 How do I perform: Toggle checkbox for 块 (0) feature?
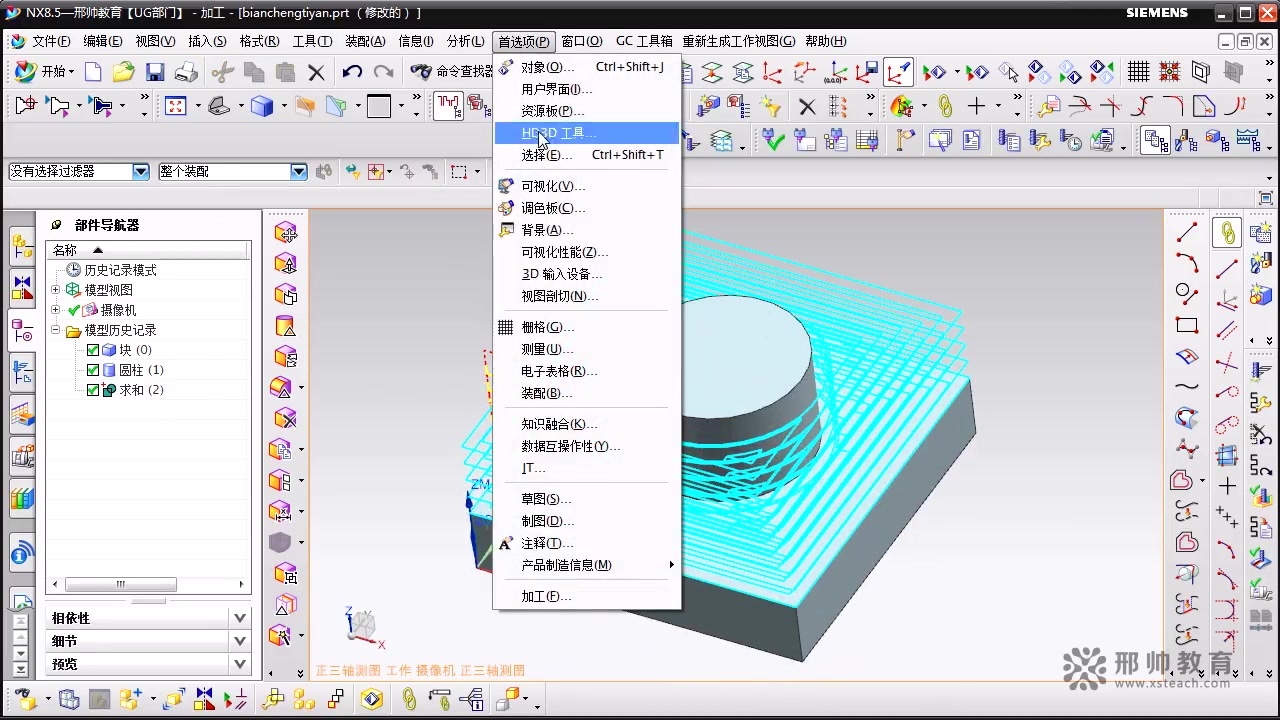tap(93, 350)
